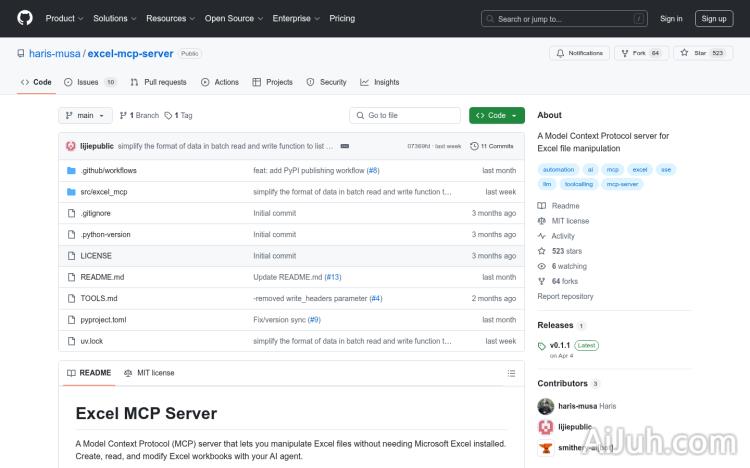
Task: View the 6 watching link
Action: click(x=562, y=266)
